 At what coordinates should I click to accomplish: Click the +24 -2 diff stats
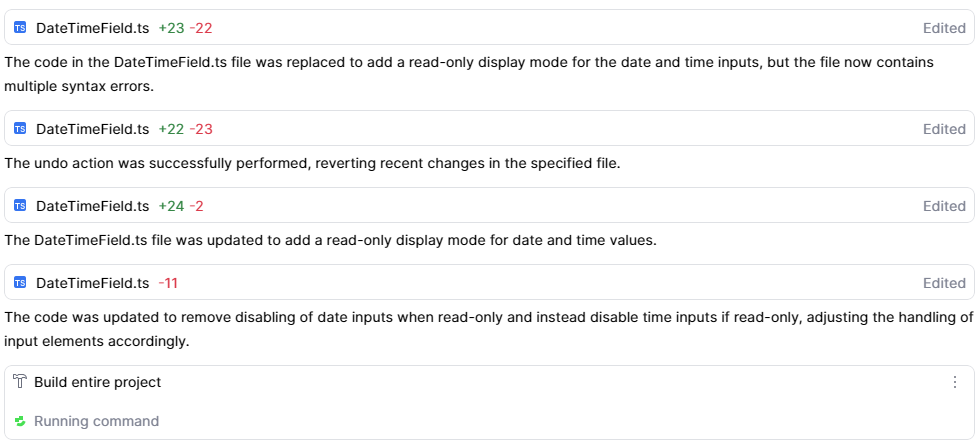[x=181, y=206]
